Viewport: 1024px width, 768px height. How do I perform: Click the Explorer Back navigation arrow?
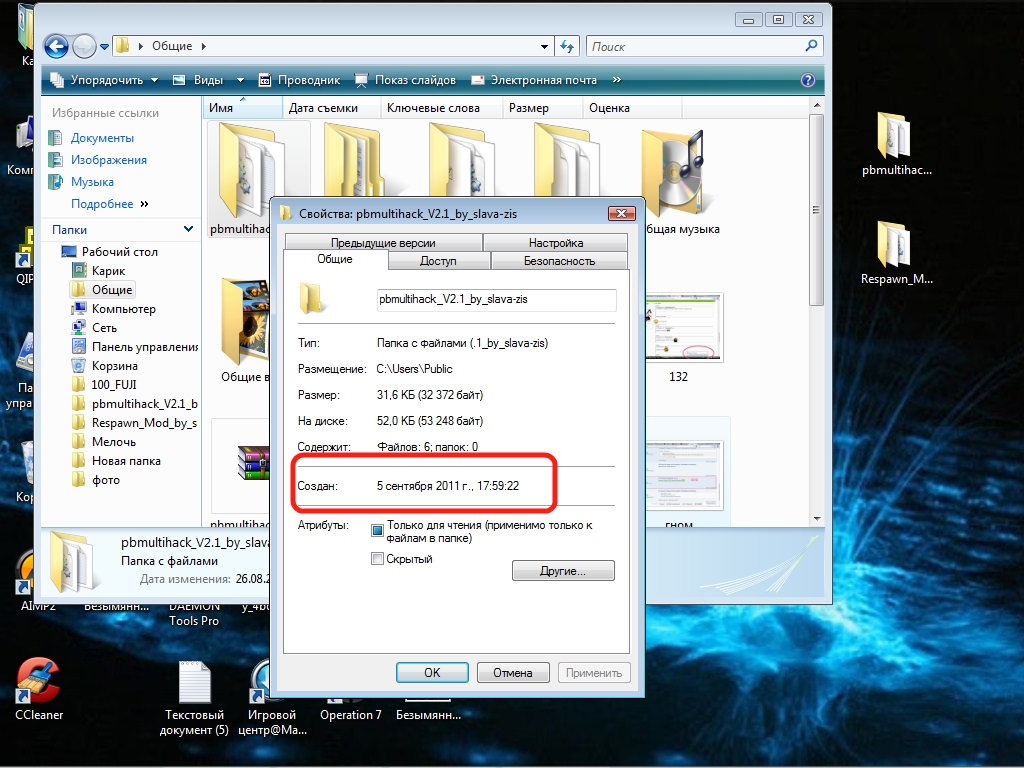pos(56,46)
